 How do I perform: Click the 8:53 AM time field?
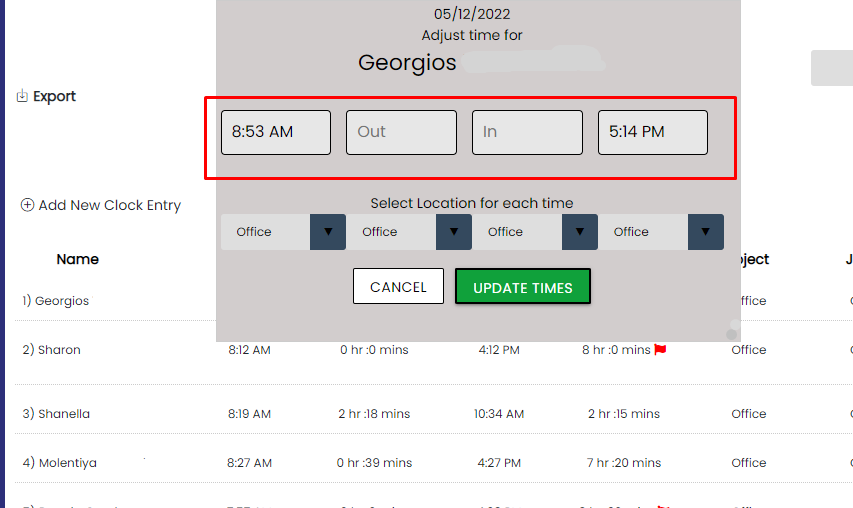coord(276,132)
